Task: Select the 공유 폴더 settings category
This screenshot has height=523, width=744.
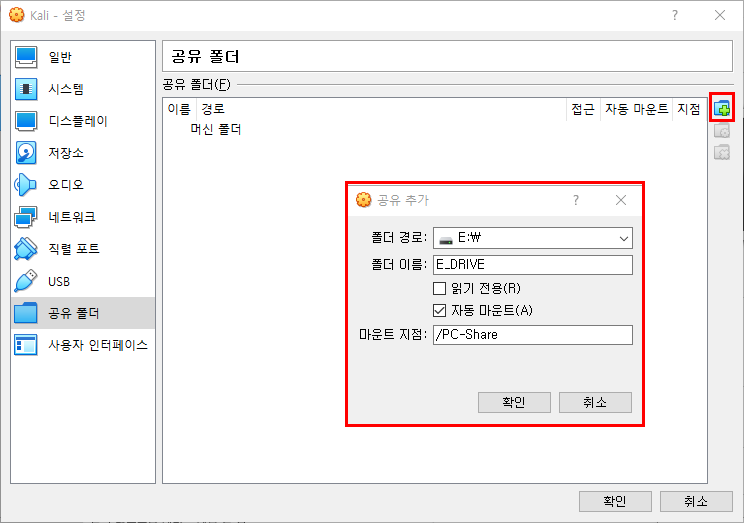Action: tap(83, 313)
